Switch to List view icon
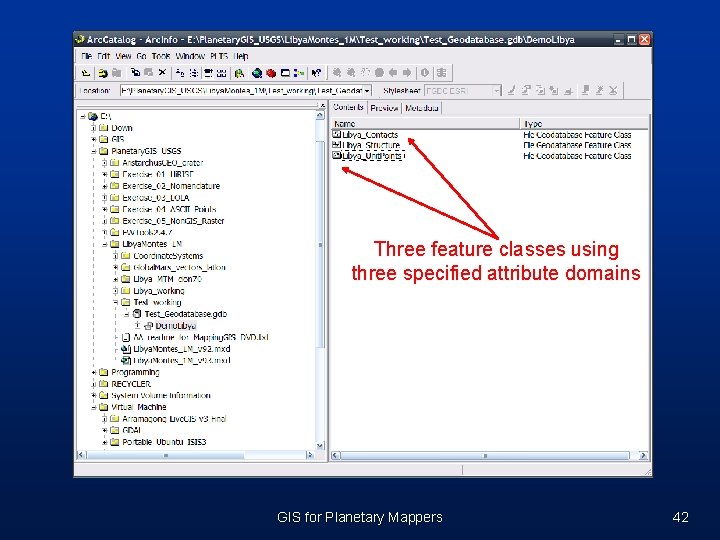This screenshot has width=720, height=540. pyautogui.click(x=194, y=73)
